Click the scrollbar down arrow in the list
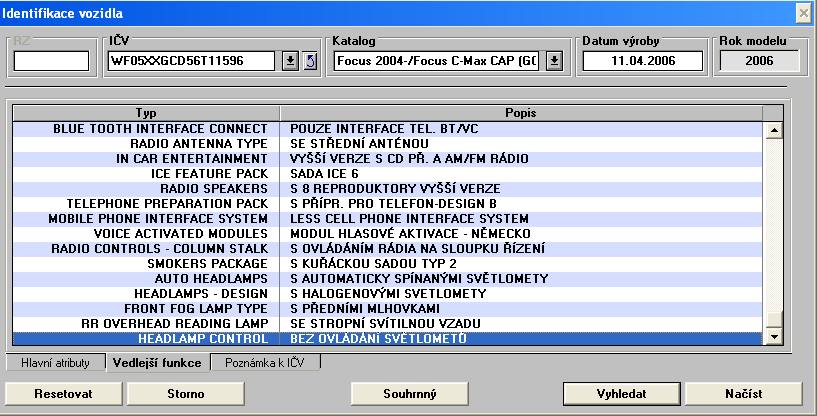 772,339
